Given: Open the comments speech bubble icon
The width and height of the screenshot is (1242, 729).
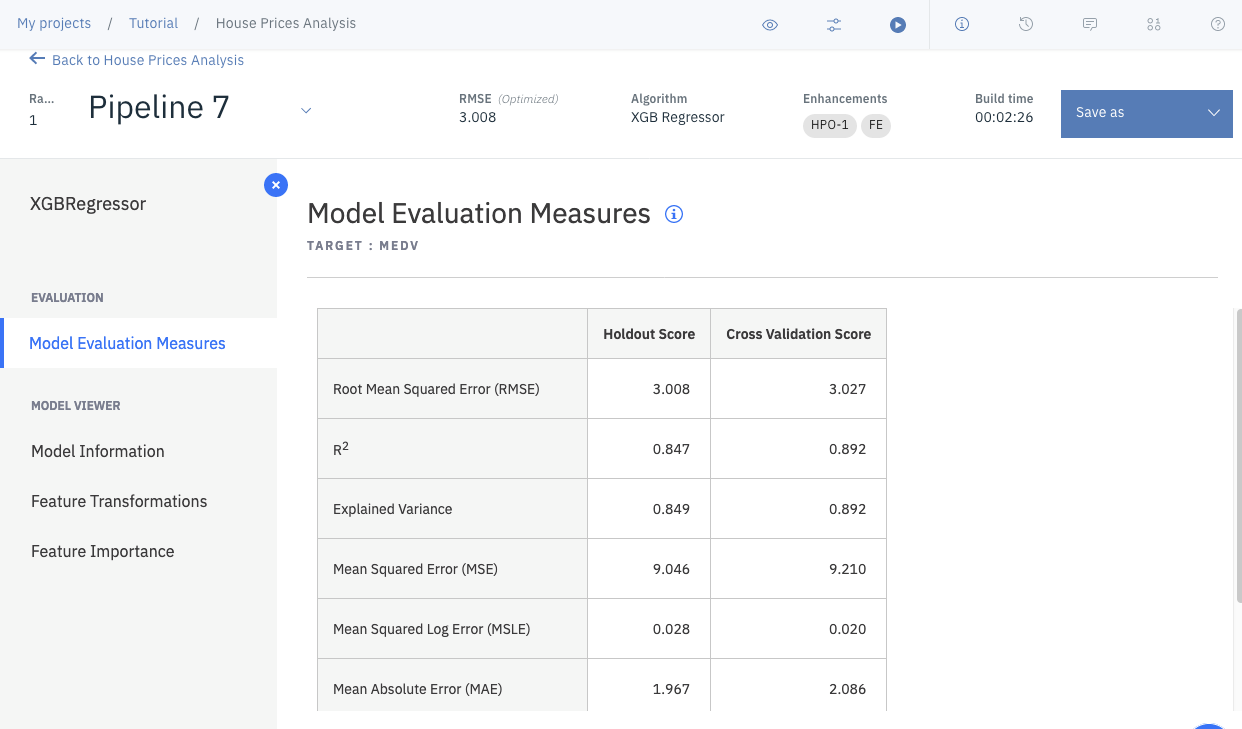Looking at the screenshot, I should 1090,25.
